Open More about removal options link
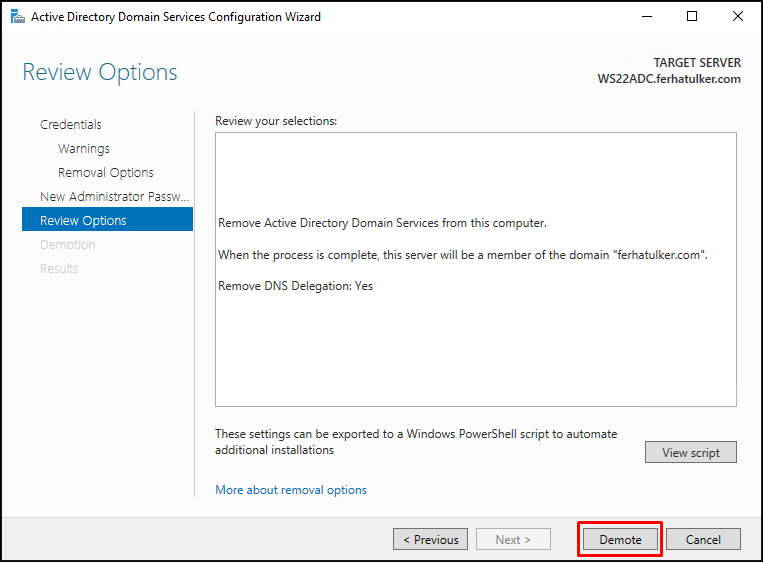Image resolution: width=763 pixels, height=562 pixels. pos(291,489)
